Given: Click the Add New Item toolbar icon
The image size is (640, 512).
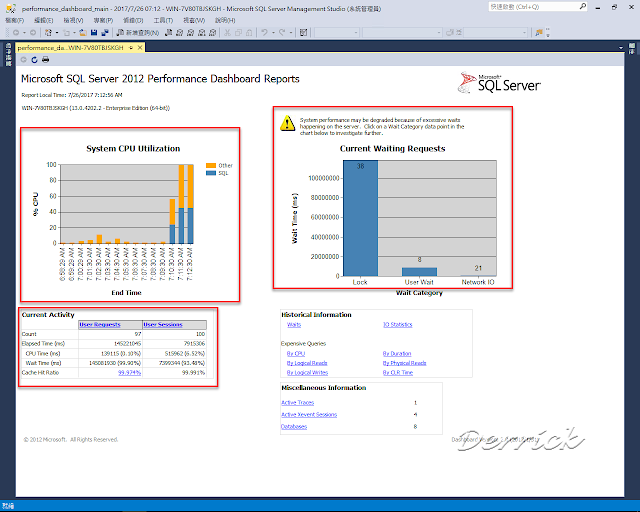Looking at the screenshot, I should coord(67,33).
